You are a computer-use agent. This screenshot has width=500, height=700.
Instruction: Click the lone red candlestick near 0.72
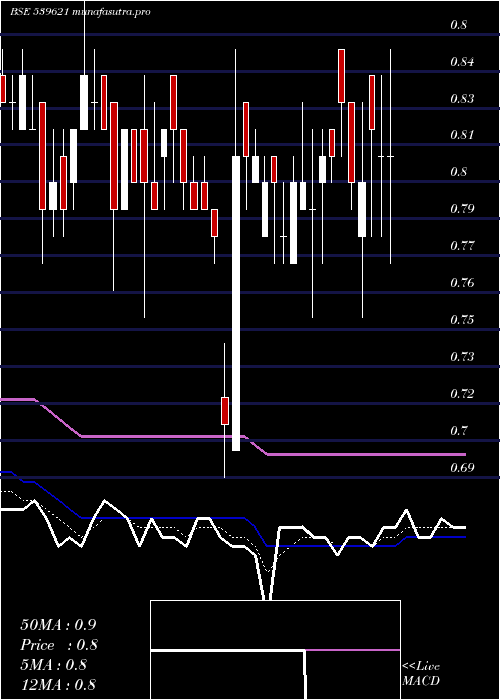(225, 411)
